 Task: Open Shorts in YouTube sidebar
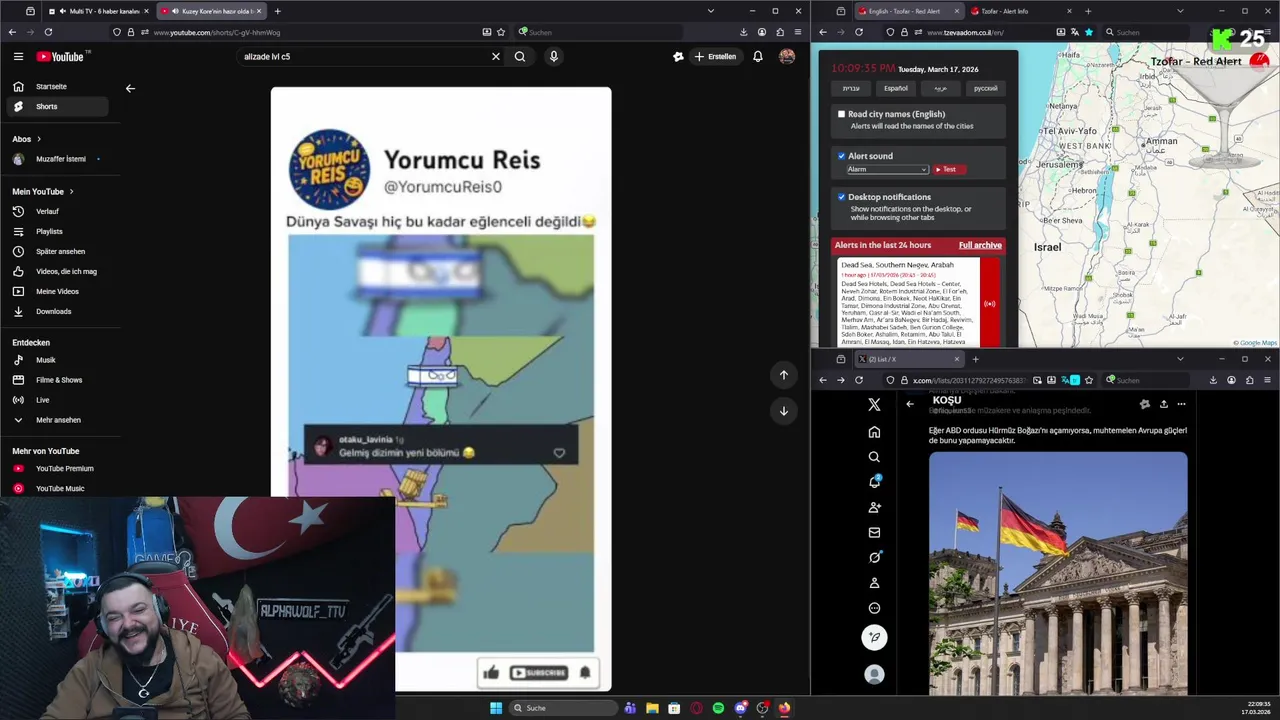(x=58, y=106)
